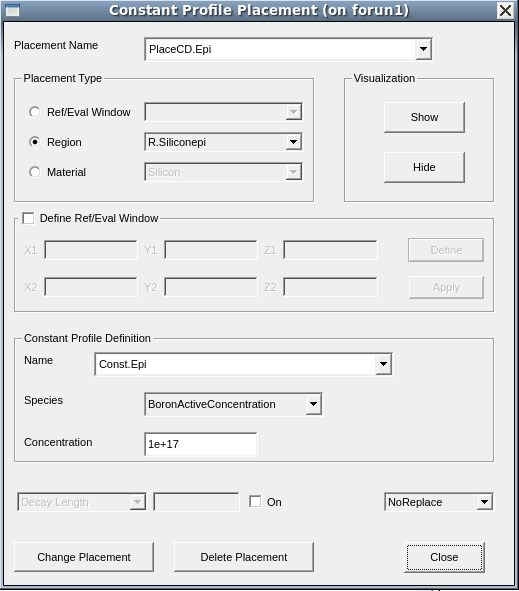This screenshot has height=591, width=519.
Task: Click the Y1 coordinate field
Action: [211, 250]
